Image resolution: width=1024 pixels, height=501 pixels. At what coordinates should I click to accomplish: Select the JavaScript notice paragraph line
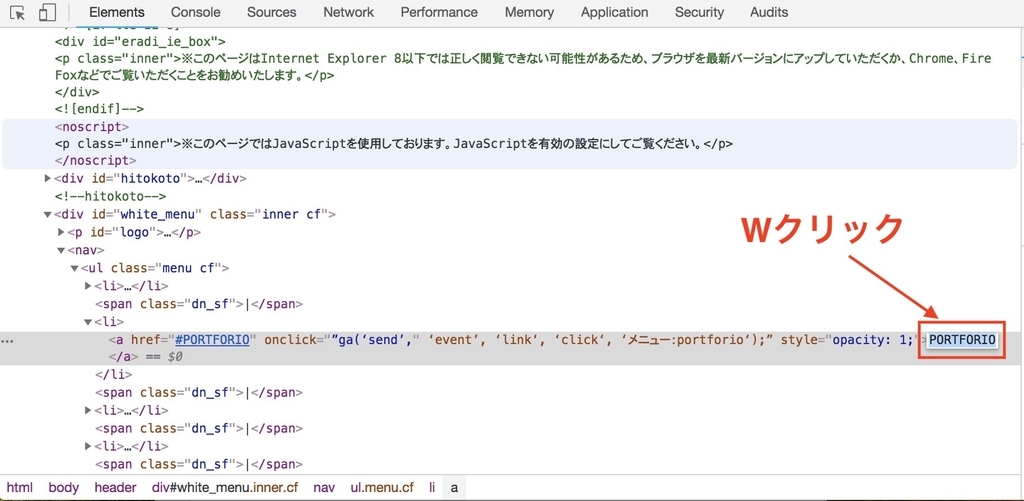pyautogui.click(x=393, y=143)
